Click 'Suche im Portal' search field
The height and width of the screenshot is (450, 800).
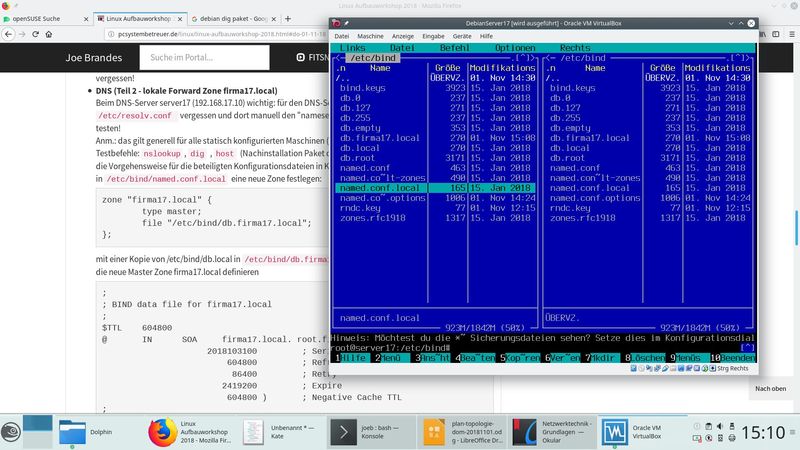click(205, 57)
